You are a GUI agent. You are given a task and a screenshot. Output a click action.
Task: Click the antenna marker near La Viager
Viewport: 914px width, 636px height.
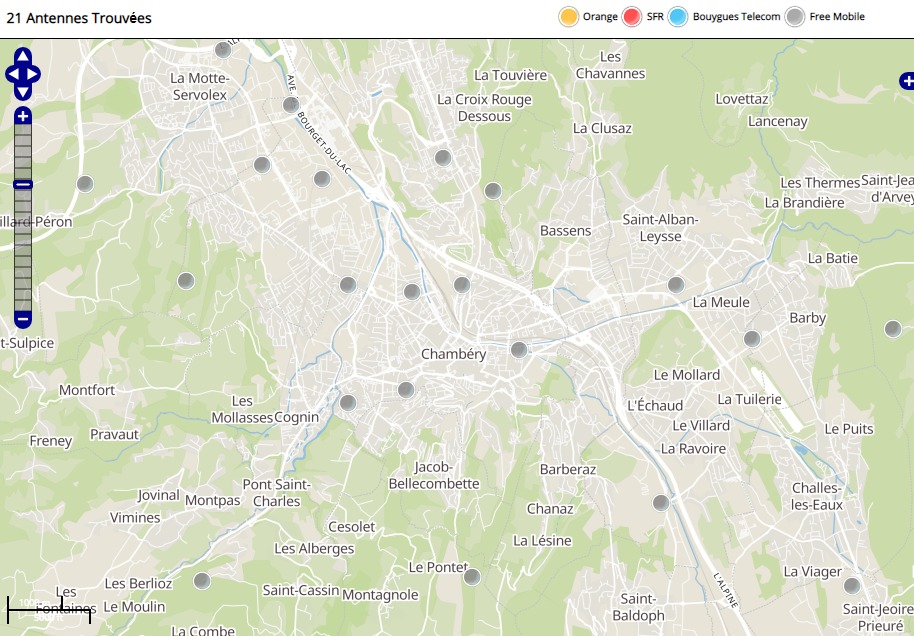[x=852, y=586]
